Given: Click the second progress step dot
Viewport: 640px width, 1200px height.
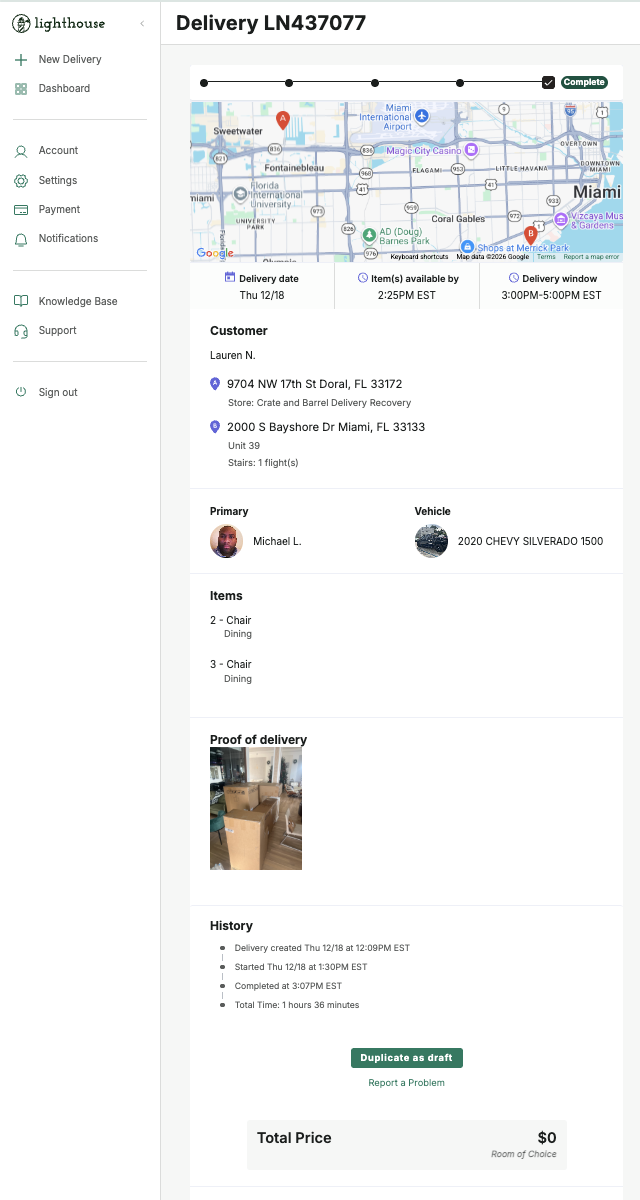Looking at the screenshot, I should coord(289,83).
